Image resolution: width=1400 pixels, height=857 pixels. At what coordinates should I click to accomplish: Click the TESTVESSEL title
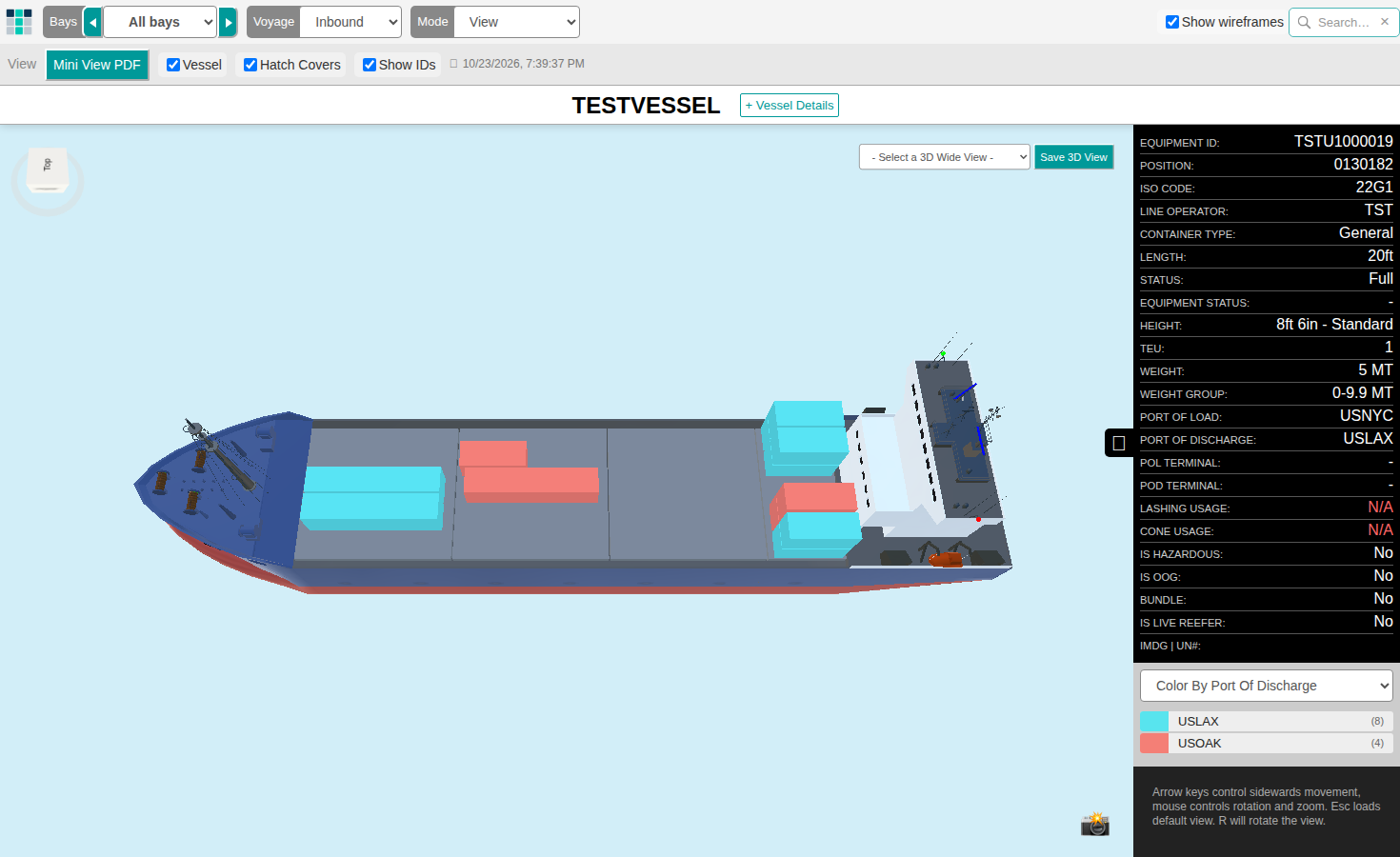(646, 106)
